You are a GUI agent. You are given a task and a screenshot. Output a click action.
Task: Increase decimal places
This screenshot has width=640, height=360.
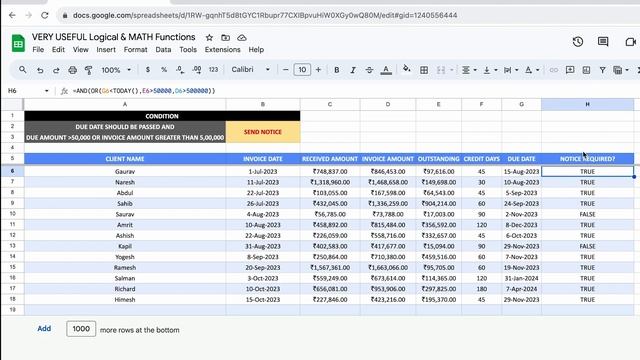coord(197,70)
